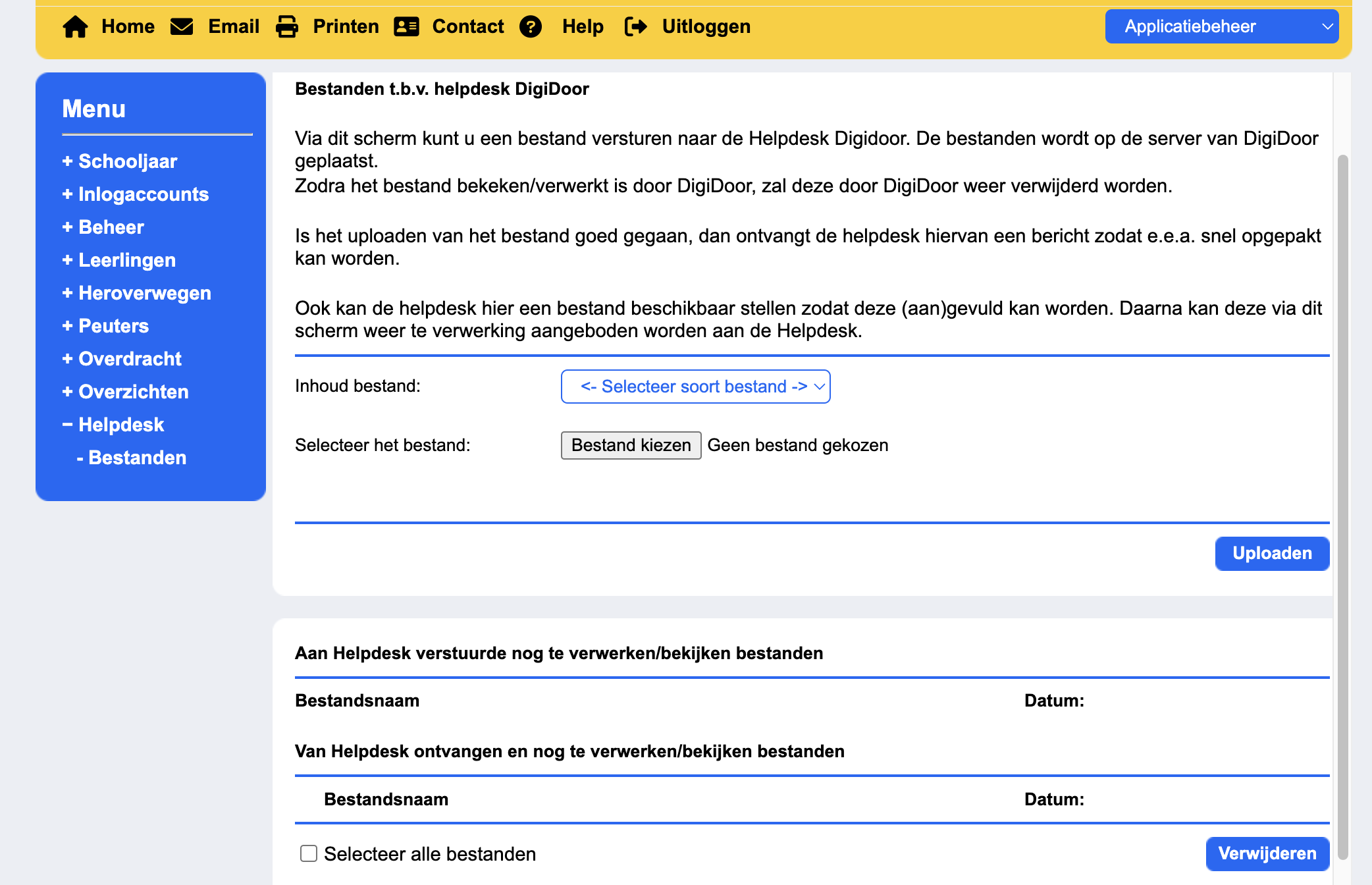Select Bestanden submenu item

[x=132, y=458]
